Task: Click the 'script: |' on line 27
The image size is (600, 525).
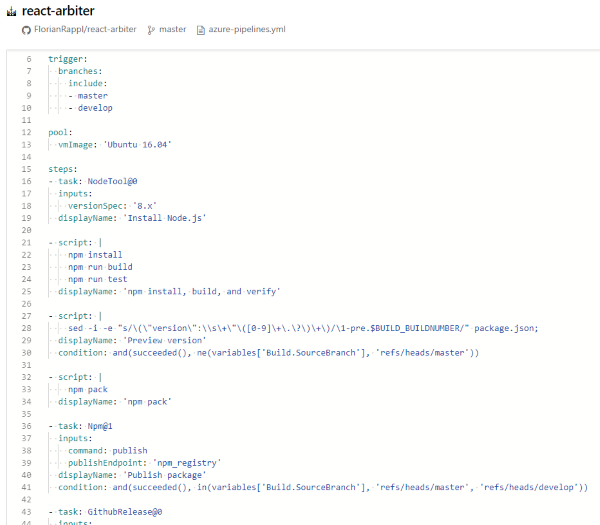Action: [75, 316]
